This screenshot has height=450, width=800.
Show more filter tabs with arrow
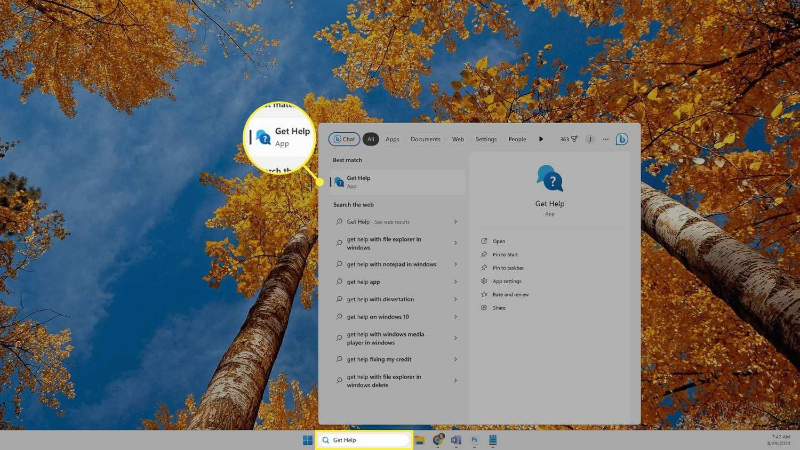pyautogui.click(x=541, y=139)
